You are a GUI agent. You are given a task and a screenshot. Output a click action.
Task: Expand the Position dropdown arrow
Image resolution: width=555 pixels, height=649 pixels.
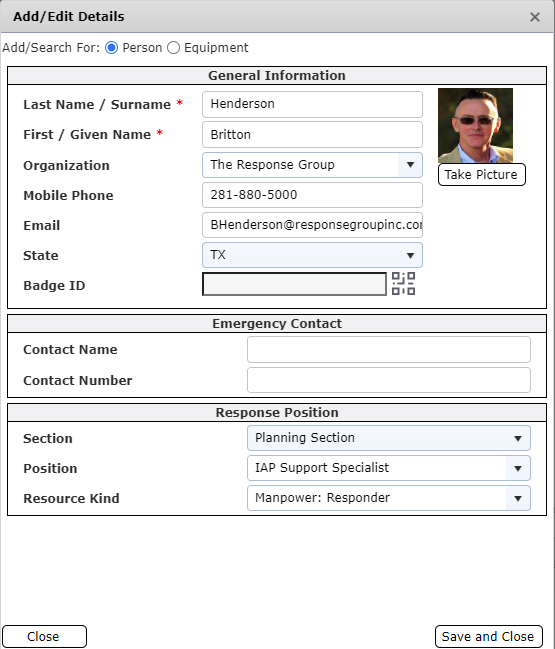coord(518,468)
